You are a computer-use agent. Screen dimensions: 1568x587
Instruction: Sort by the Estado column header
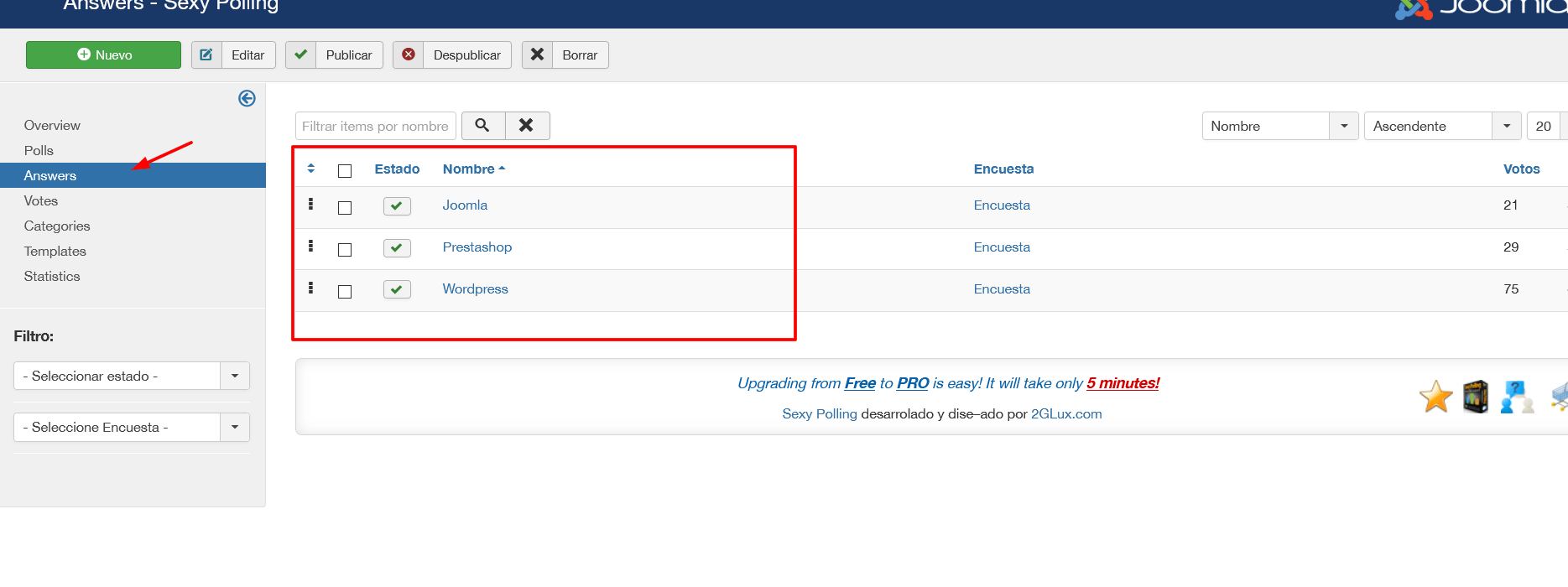tap(397, 169)
